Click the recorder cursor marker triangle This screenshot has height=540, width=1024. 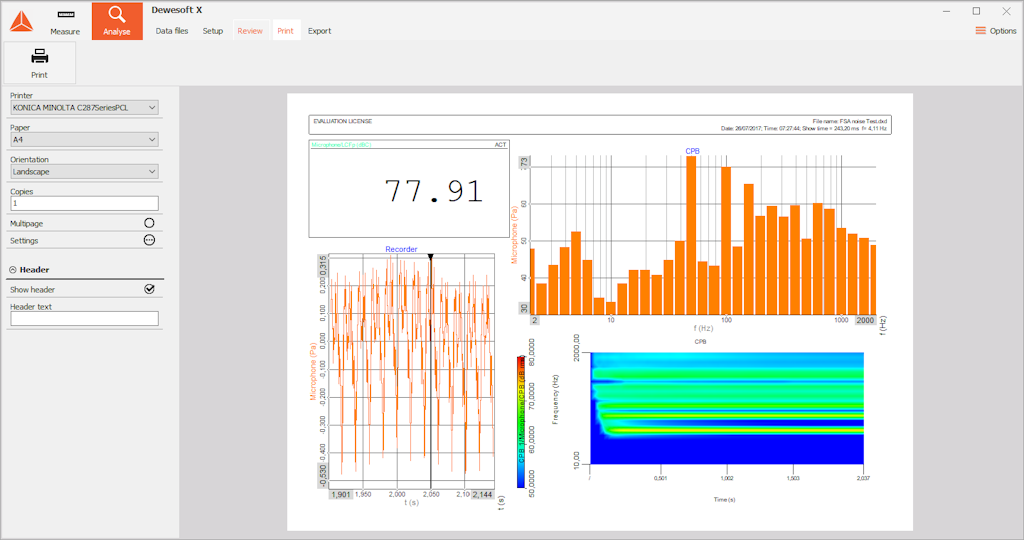click(430, 257)
